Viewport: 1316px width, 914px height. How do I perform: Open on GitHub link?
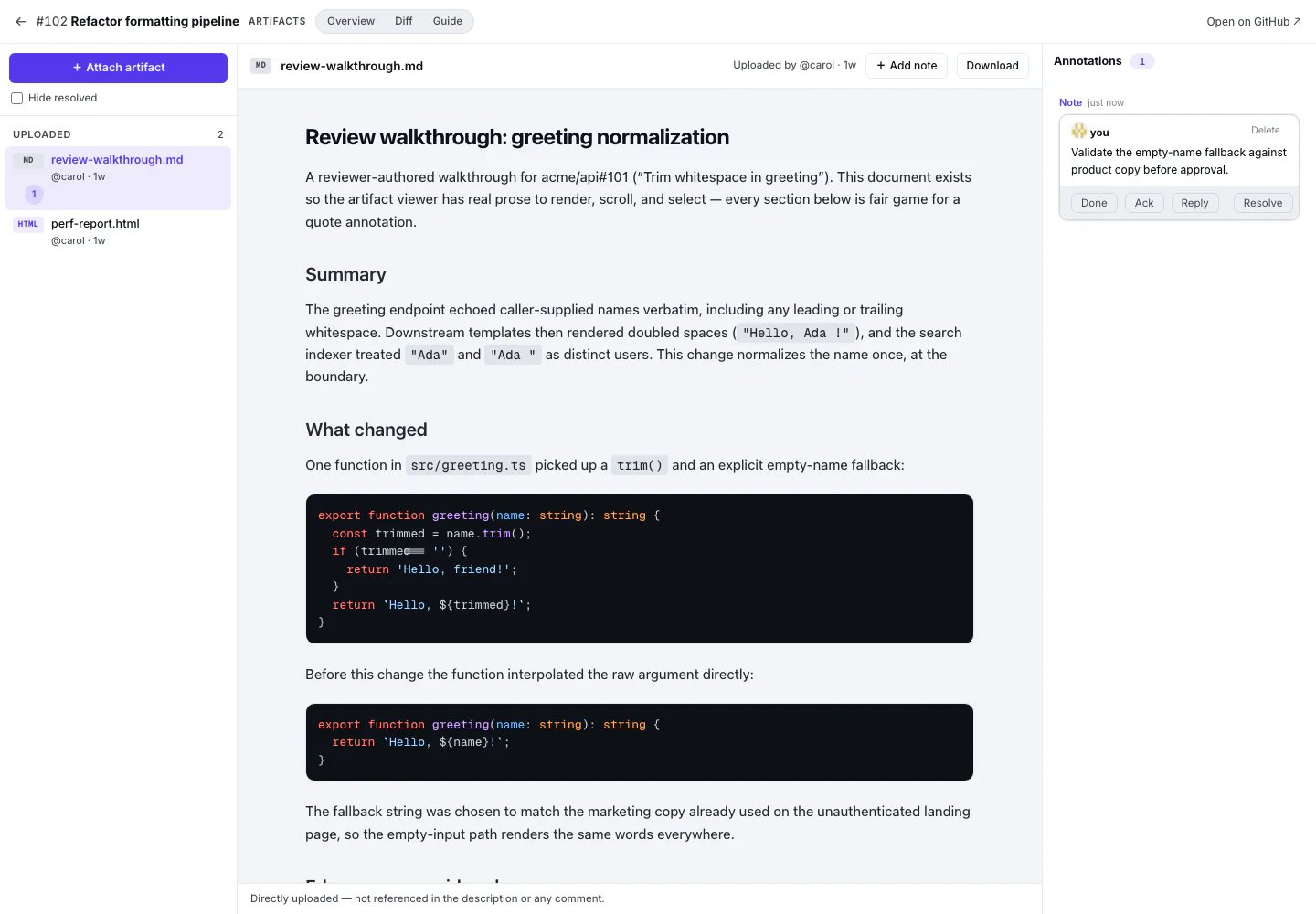pos(1254,22)
